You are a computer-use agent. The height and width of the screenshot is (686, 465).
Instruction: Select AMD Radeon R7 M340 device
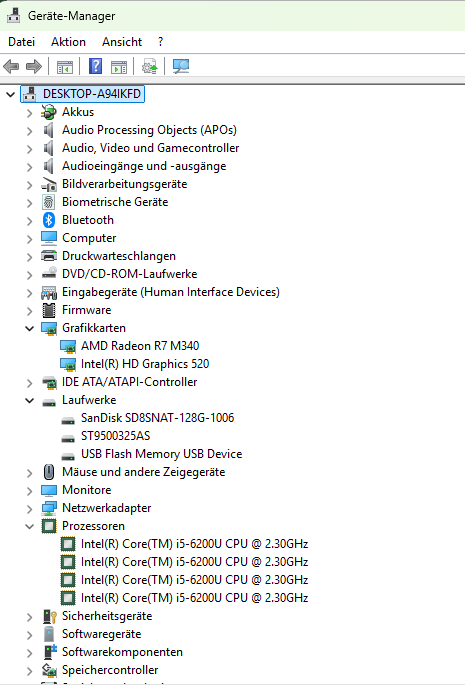140,346
